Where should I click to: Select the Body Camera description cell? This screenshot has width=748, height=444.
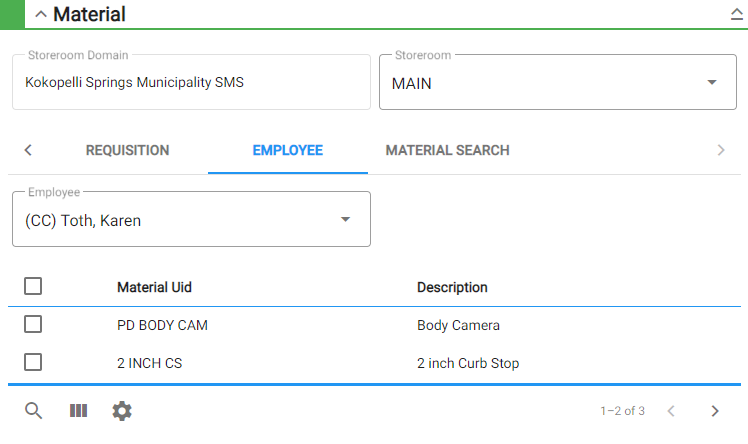pyautogui.click(x=458, y=325)
